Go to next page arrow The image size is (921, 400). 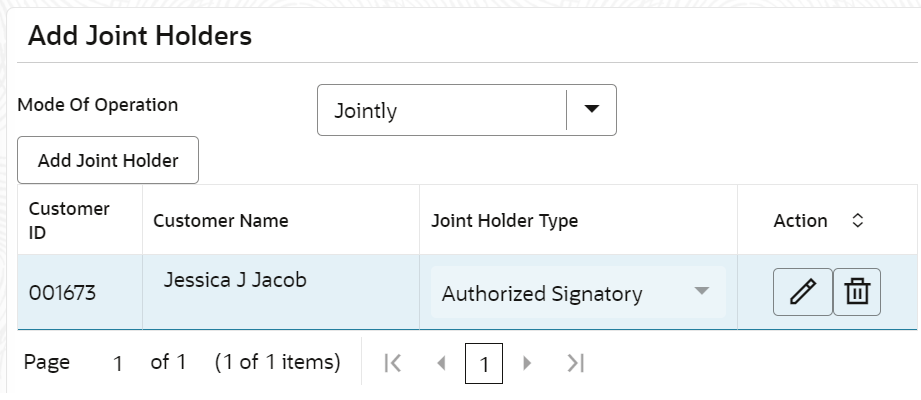pyautogui.click(x=527, y=363)
